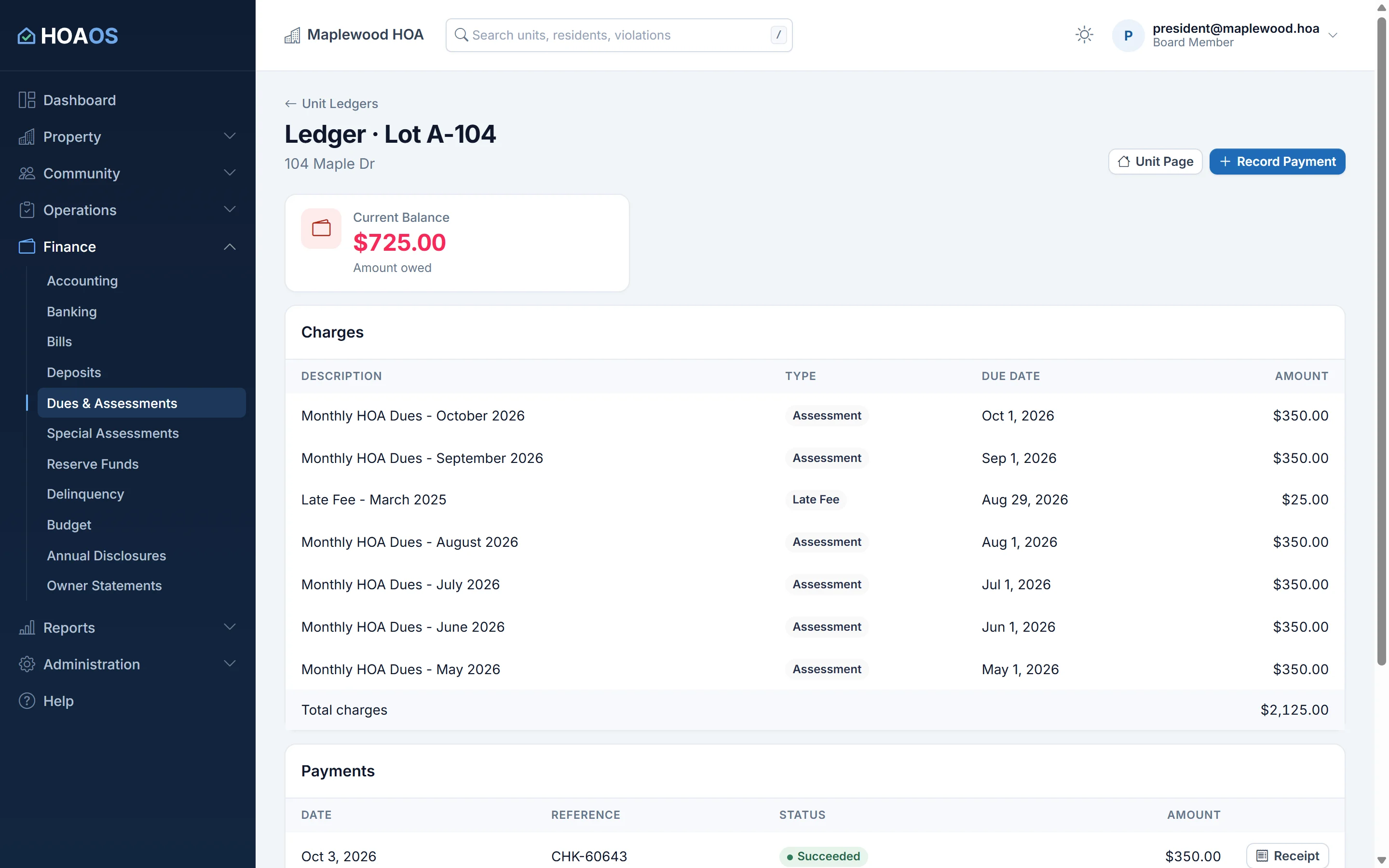1389x868 pixels.
Task: Click the Succeeded status badge
Action: (823, 856)
